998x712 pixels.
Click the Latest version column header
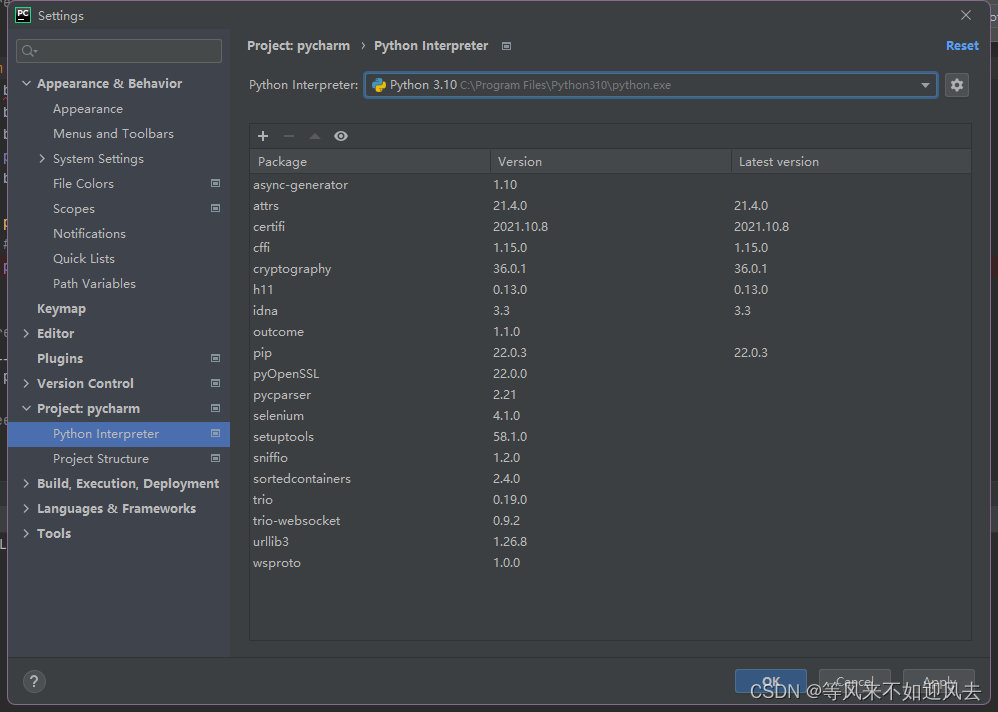click(852, 162)
